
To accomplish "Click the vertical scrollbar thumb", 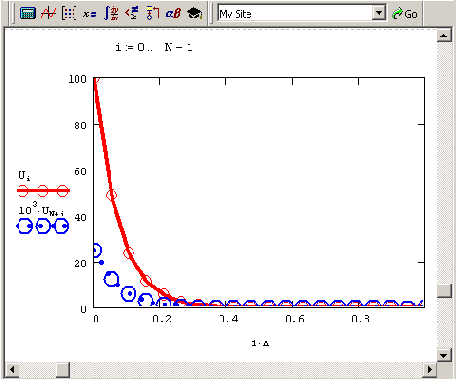I will (x=444, y=290).
